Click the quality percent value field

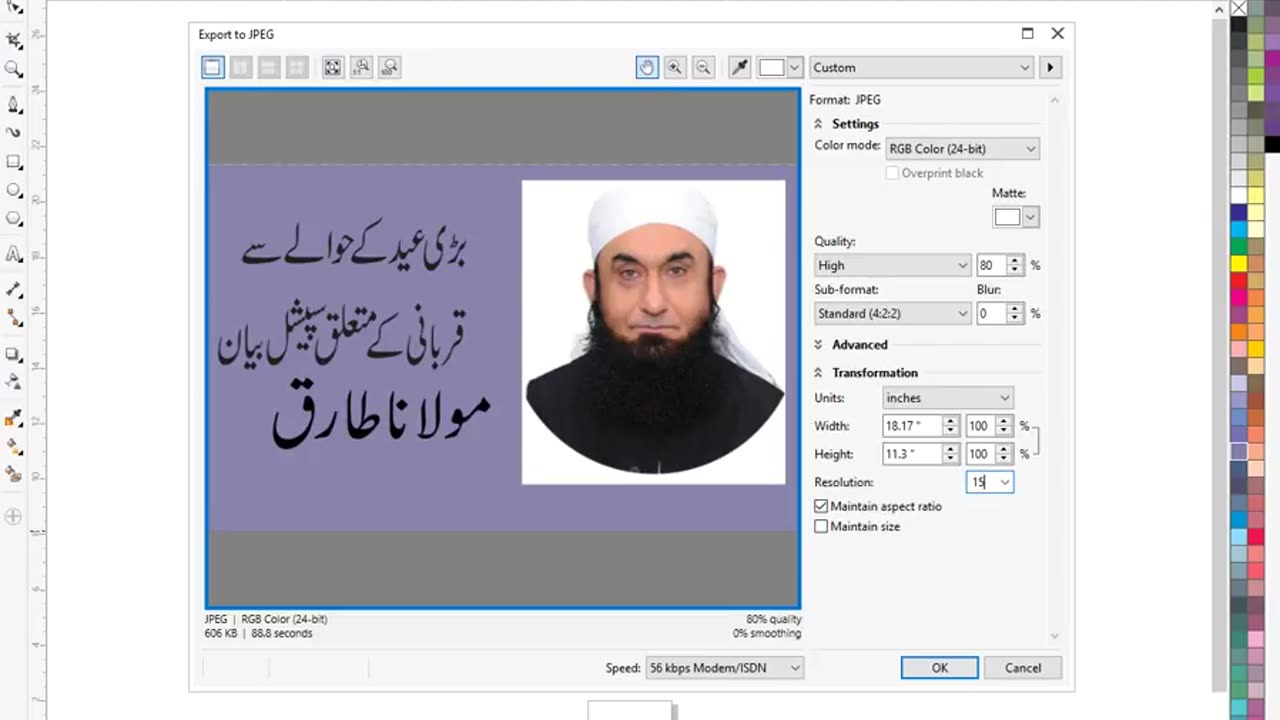(991, 265)
